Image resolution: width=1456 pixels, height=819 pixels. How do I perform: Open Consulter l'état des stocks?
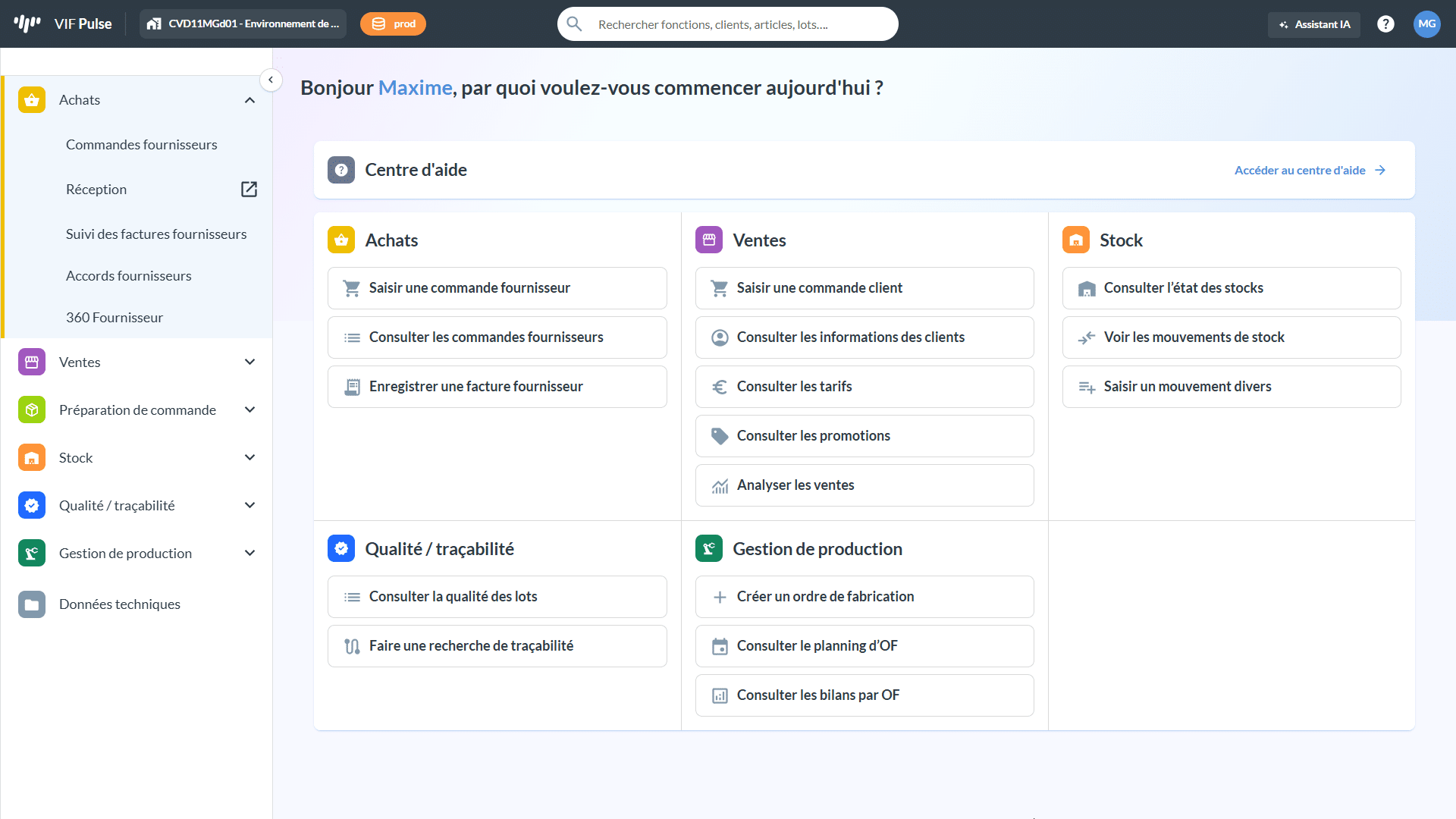[x=1232, y=288]
